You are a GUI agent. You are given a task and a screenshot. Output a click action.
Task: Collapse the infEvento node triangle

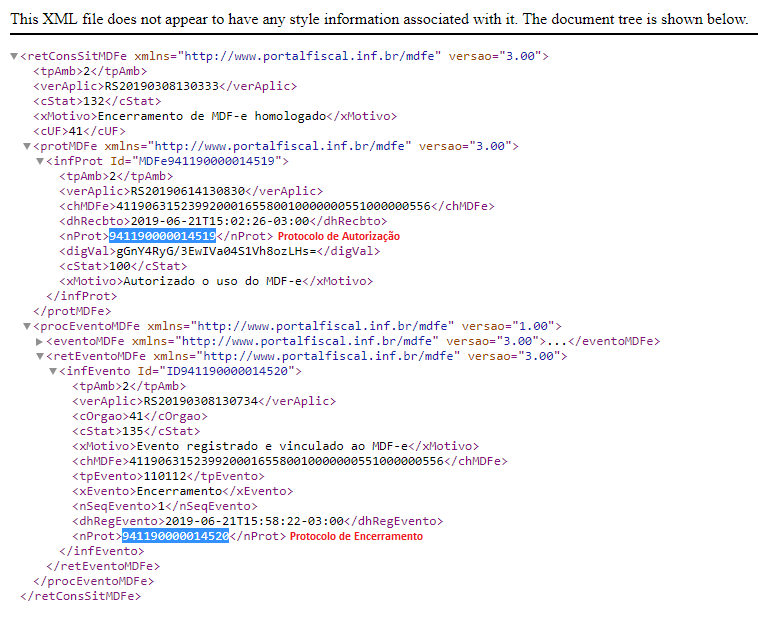pos(53,371)
